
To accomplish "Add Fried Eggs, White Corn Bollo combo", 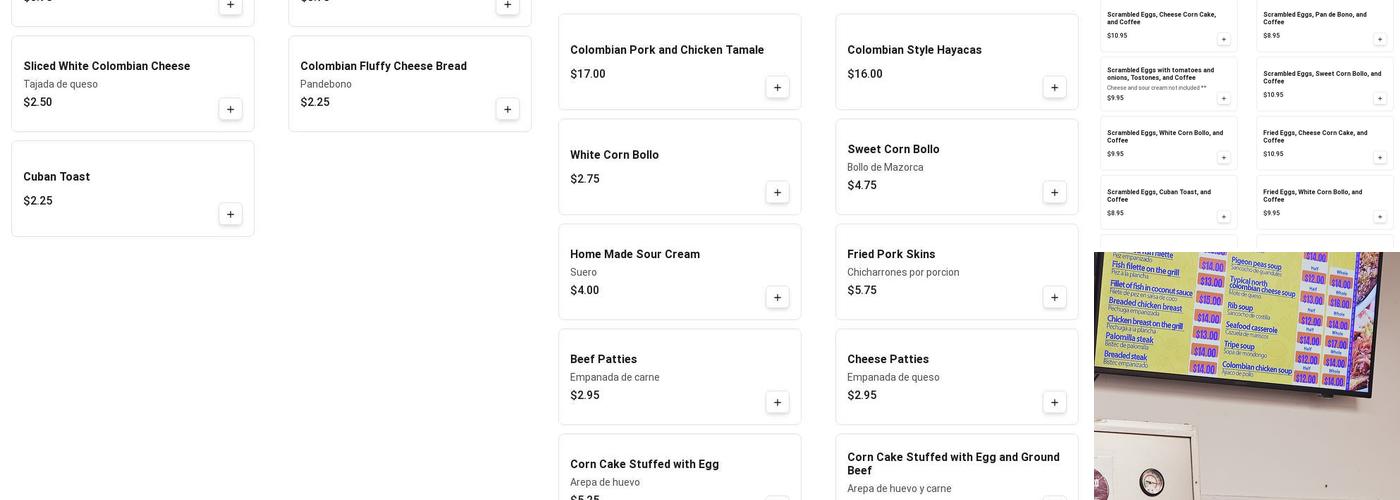I will coord(1379,217).
